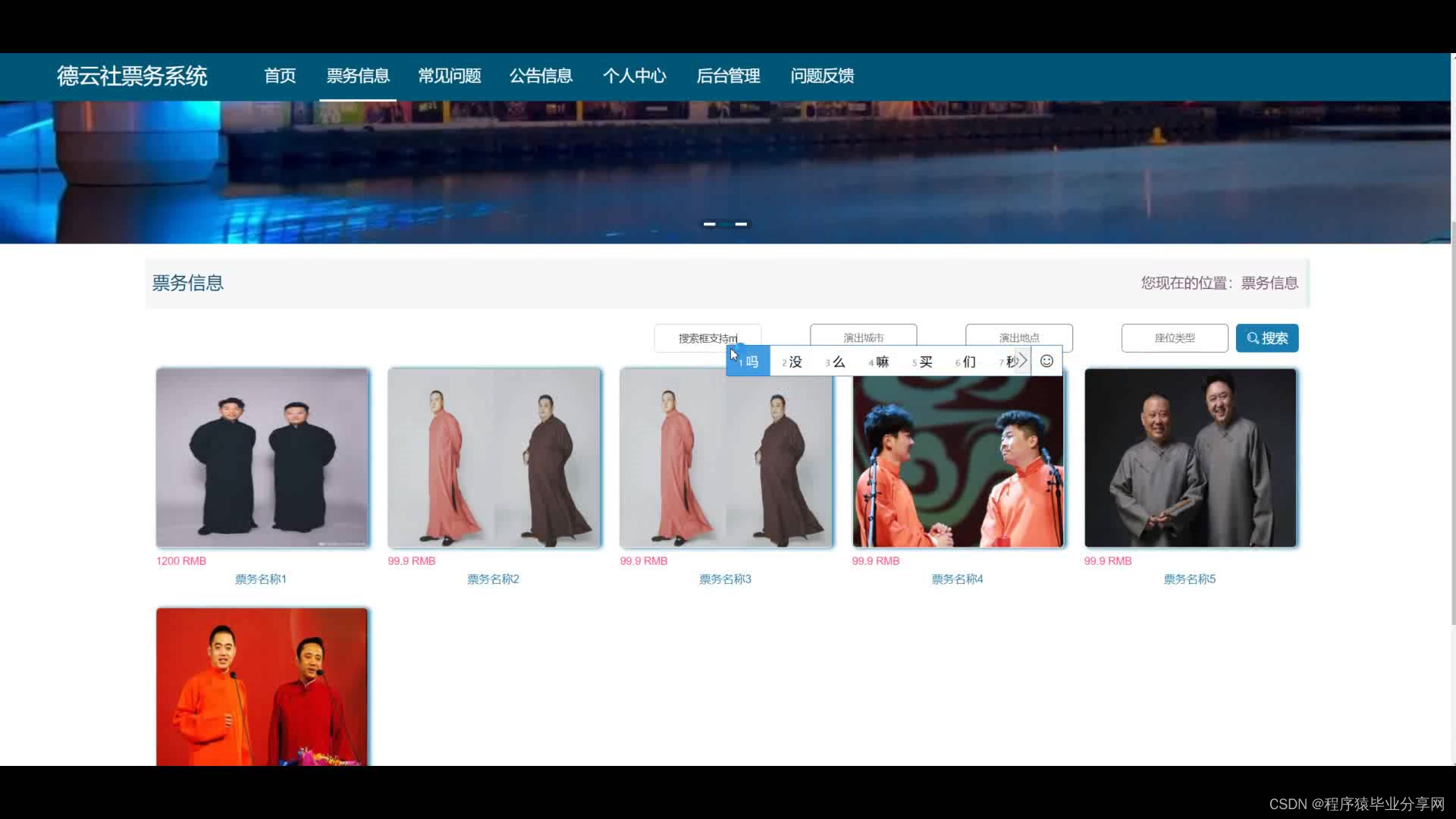This screenshot has height=819, width=1456.
Task: Open the 票务名称4 performer image
Action: point(958,461)
